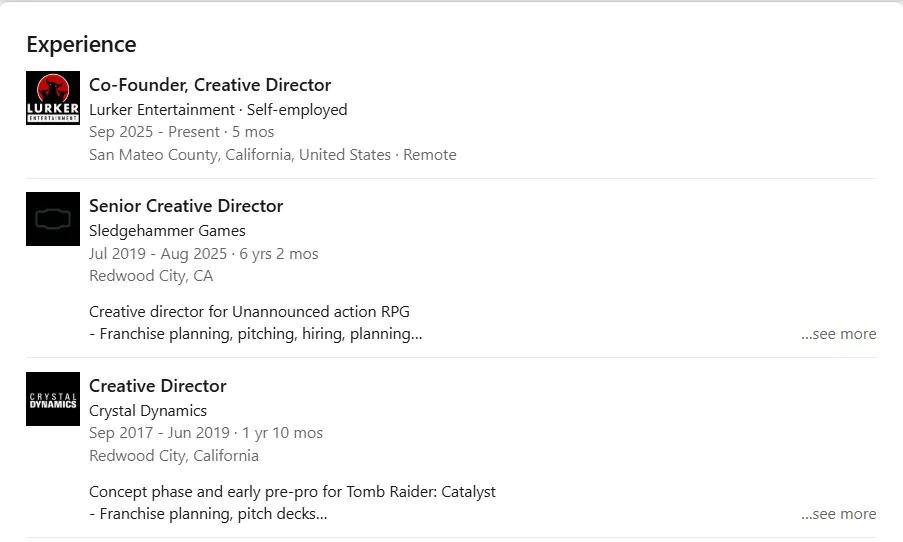Open the Senior Creative Director position

click(x=186, y=206)
